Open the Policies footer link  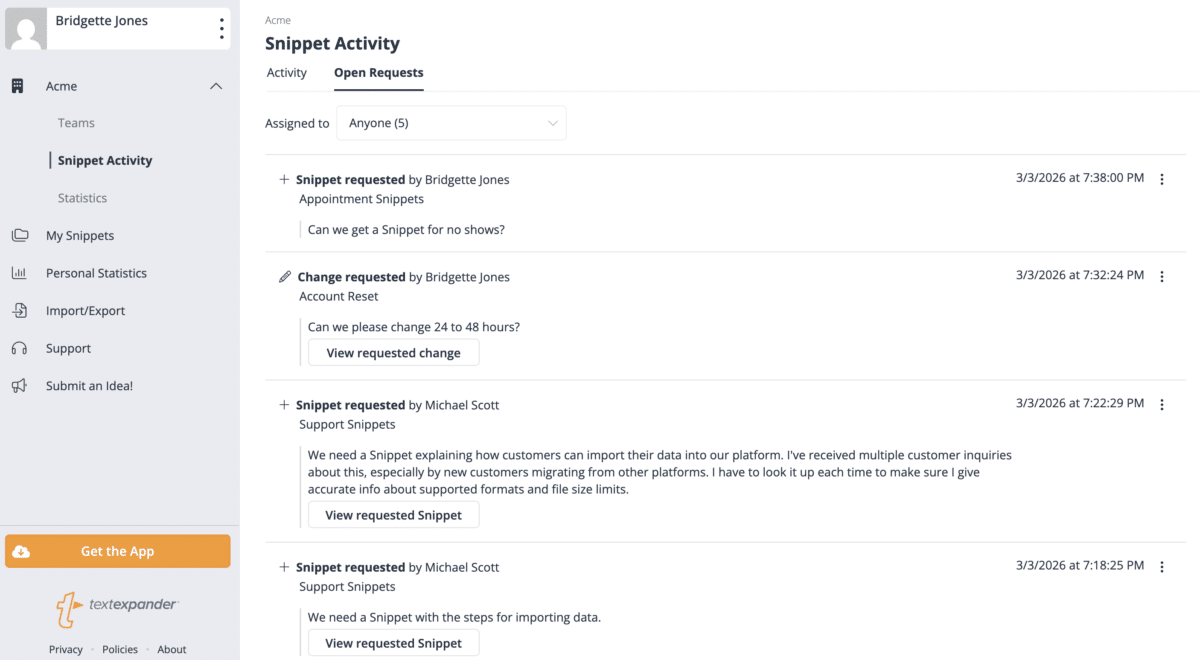tap(120, 649)
